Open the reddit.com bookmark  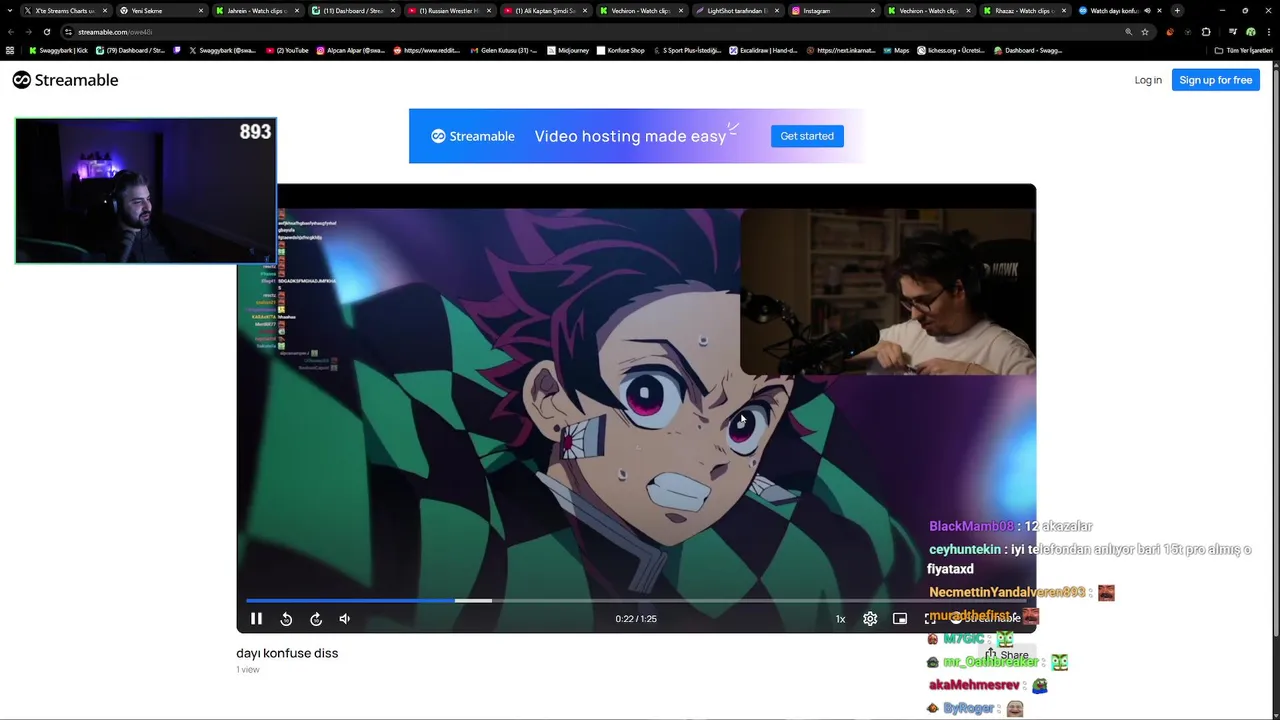(427, 50)
